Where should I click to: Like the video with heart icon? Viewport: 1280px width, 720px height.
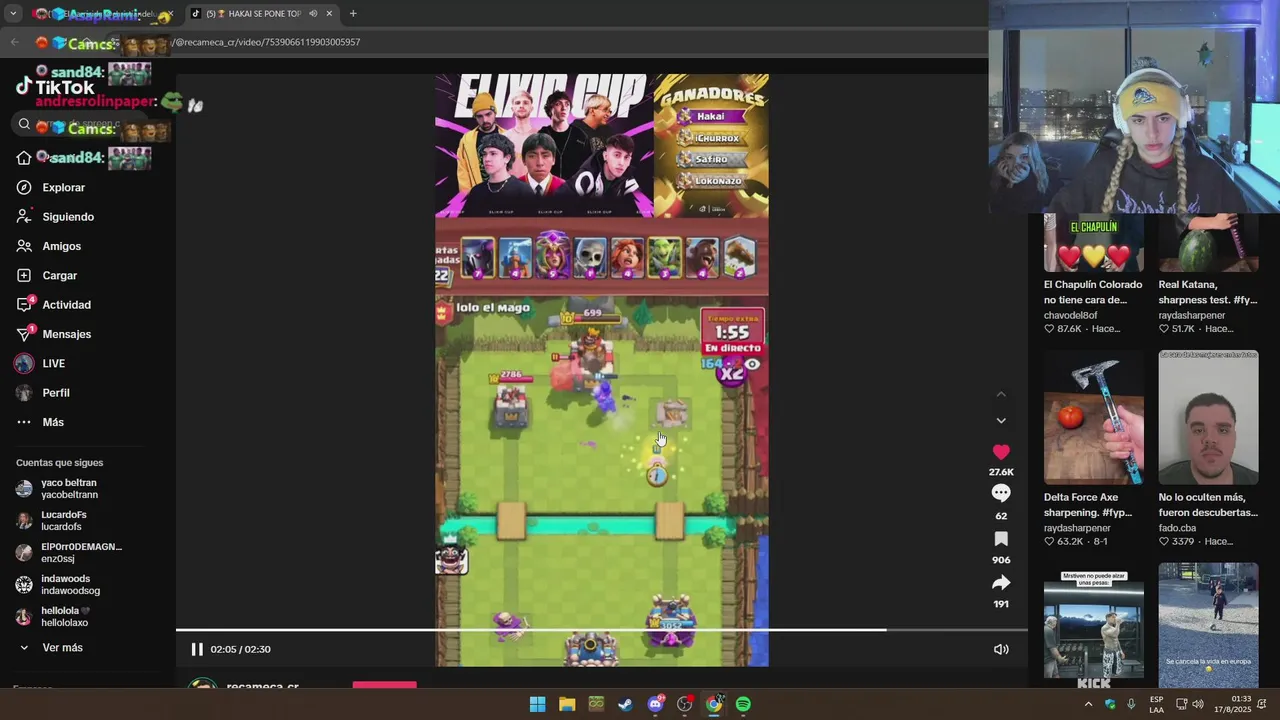(x=1001, y=452)
